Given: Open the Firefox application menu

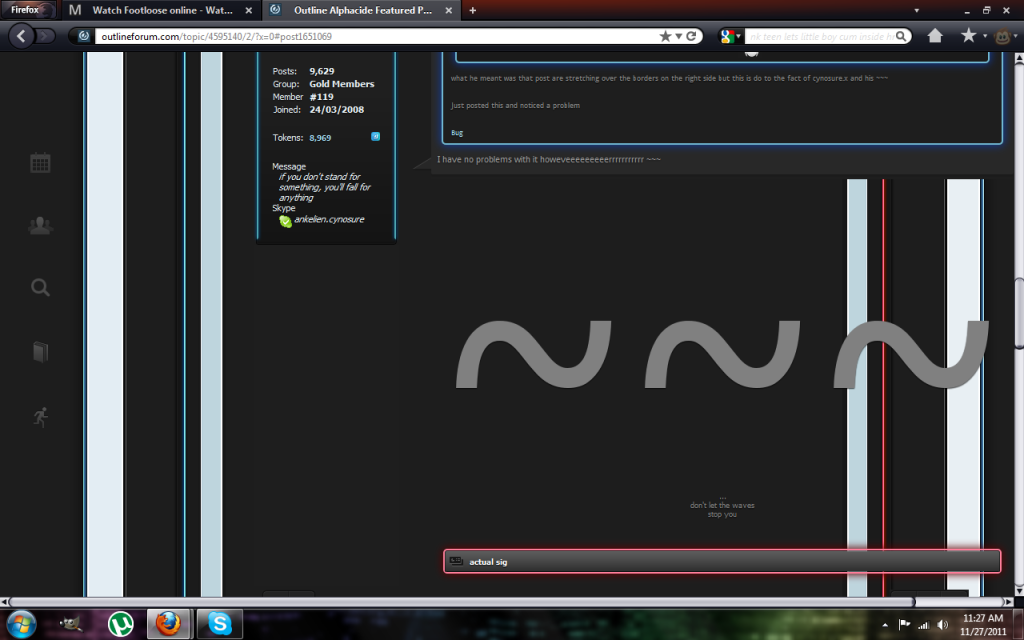Looking at the screenshot, I should (x=29, y=9).
